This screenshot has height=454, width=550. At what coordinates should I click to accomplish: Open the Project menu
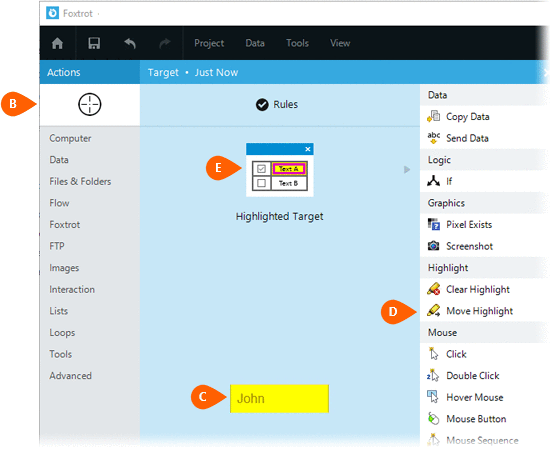pos(209,43)
